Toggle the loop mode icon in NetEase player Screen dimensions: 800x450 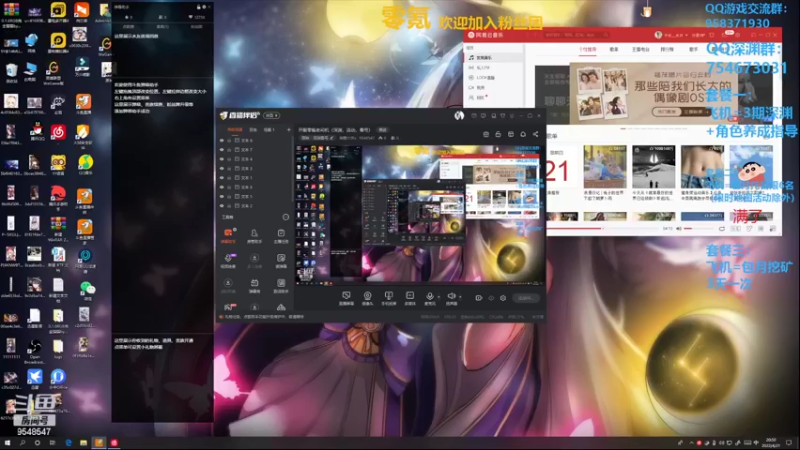721,229
